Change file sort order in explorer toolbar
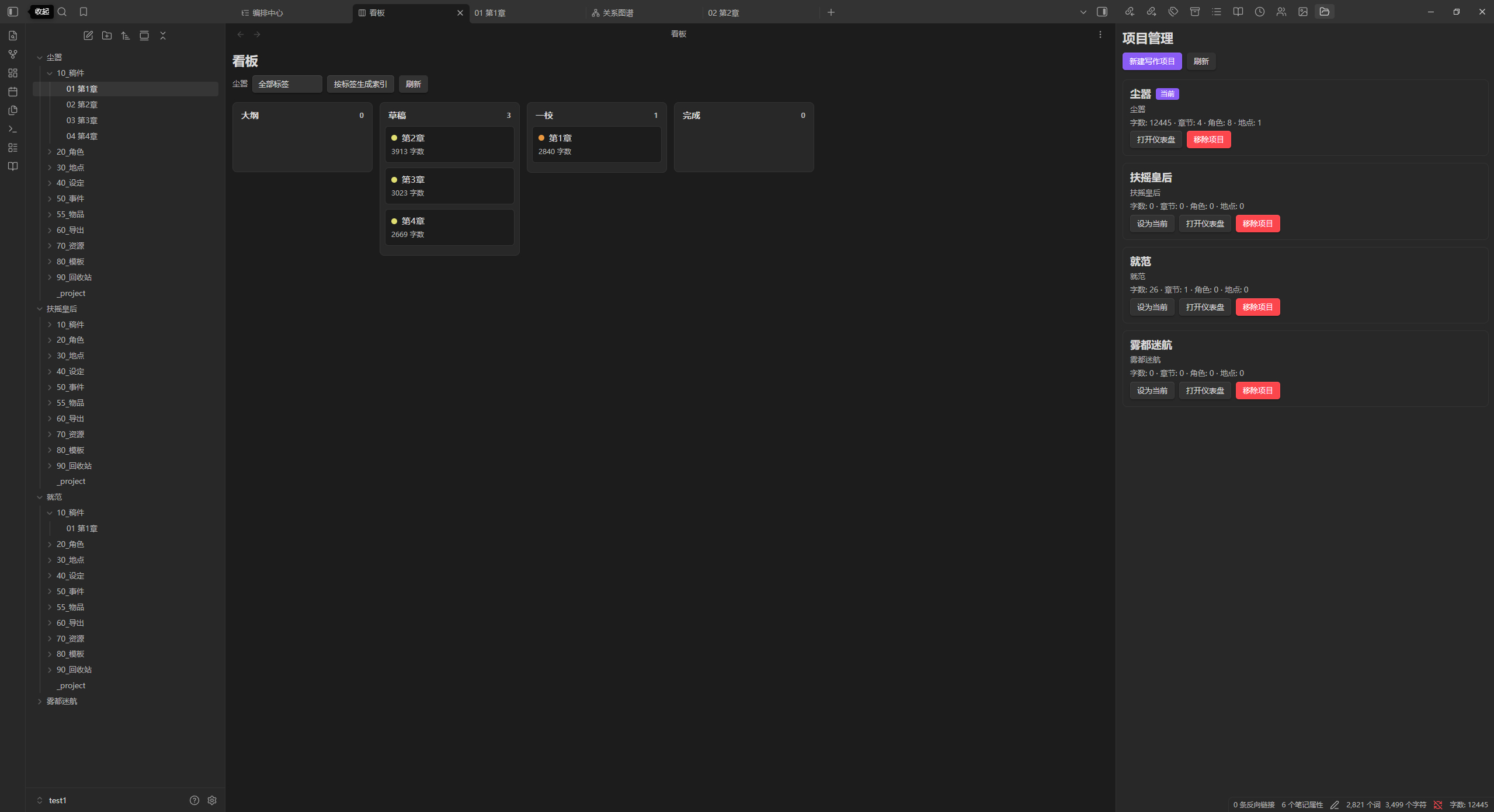This screenshot has height=812, width=1494. click(126, 36)
